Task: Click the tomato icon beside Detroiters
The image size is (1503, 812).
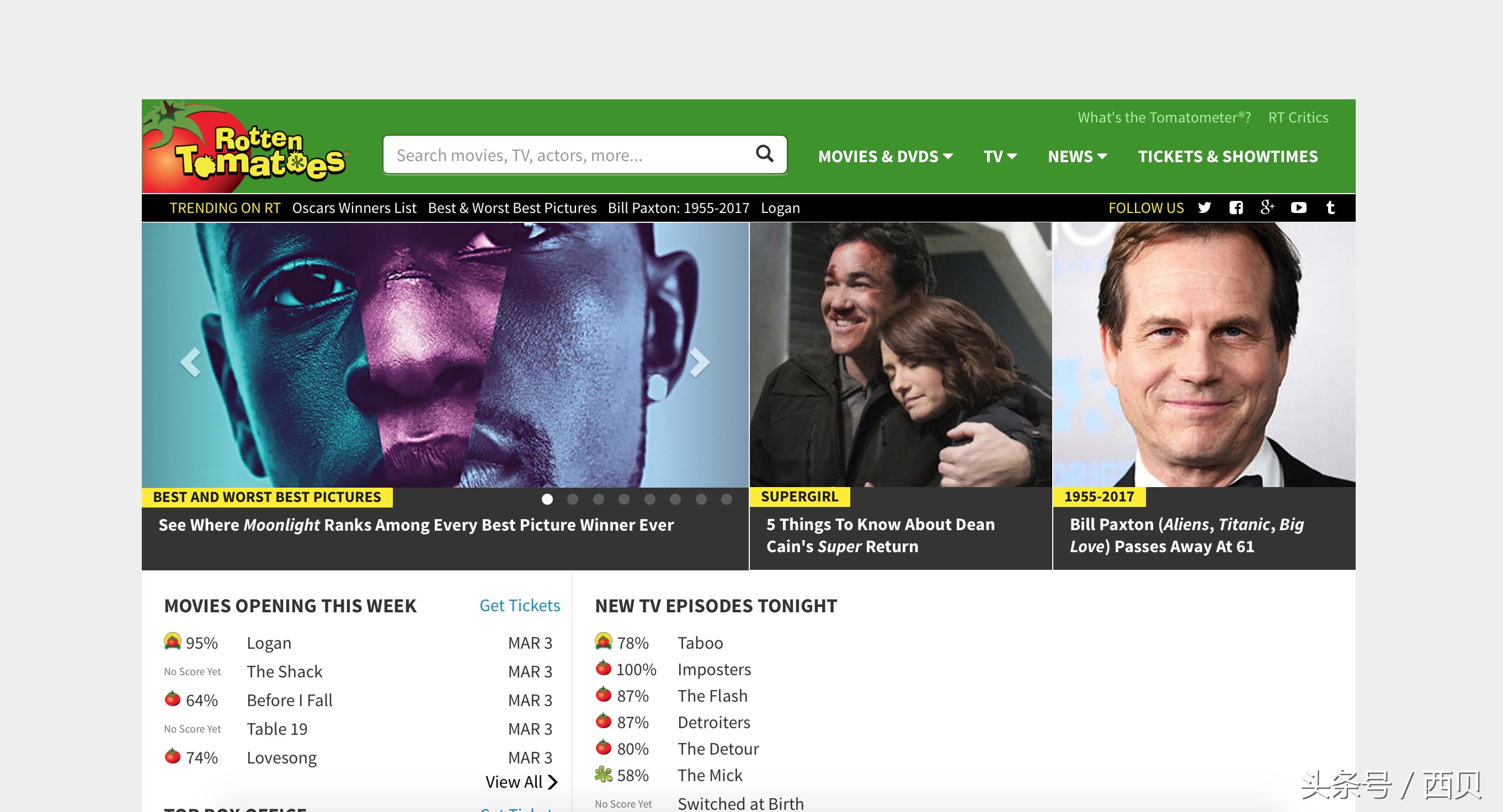Action: click(x=604, y=720)
